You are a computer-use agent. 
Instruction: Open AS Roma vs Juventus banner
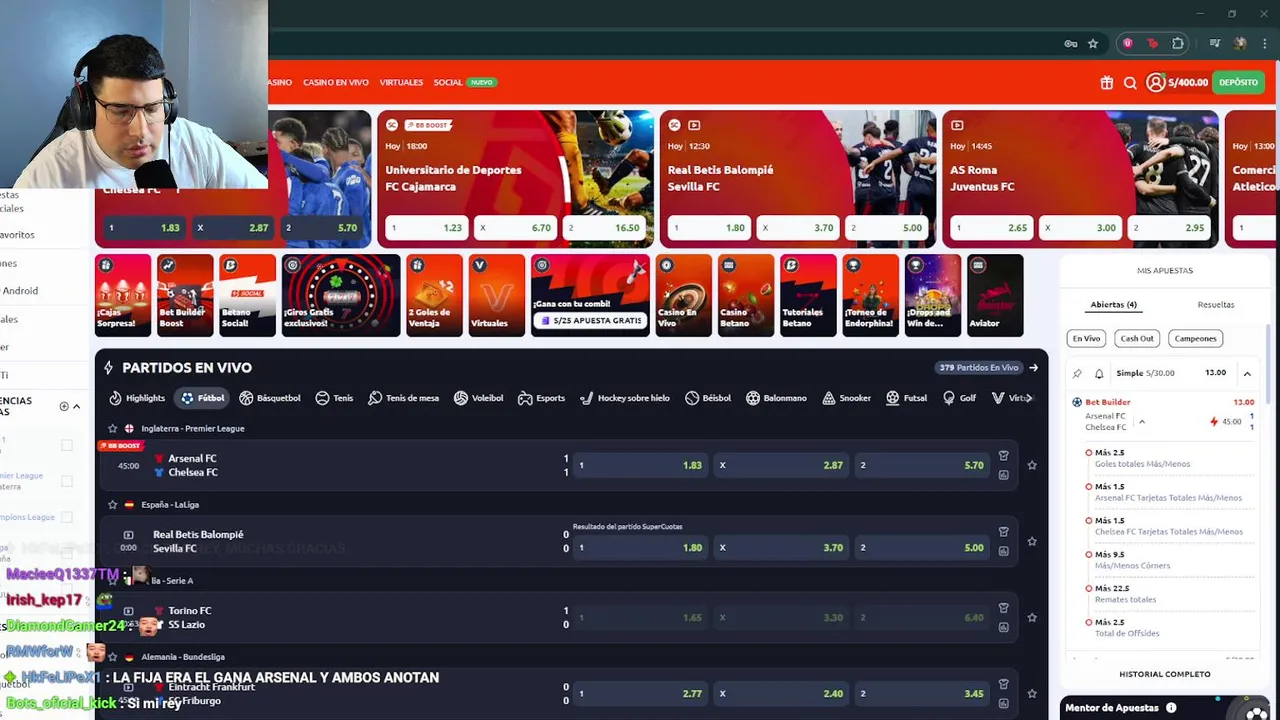pos(1080,179)
